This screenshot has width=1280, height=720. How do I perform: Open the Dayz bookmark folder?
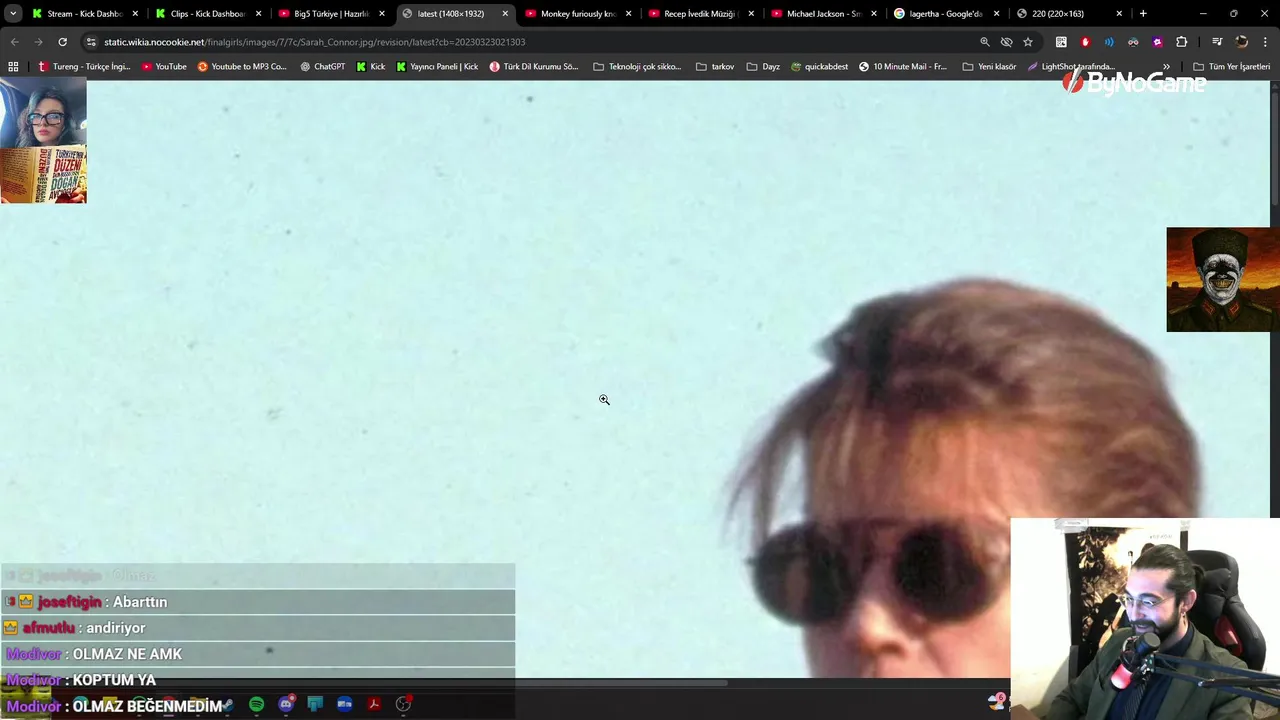click(x=763, y=66)
